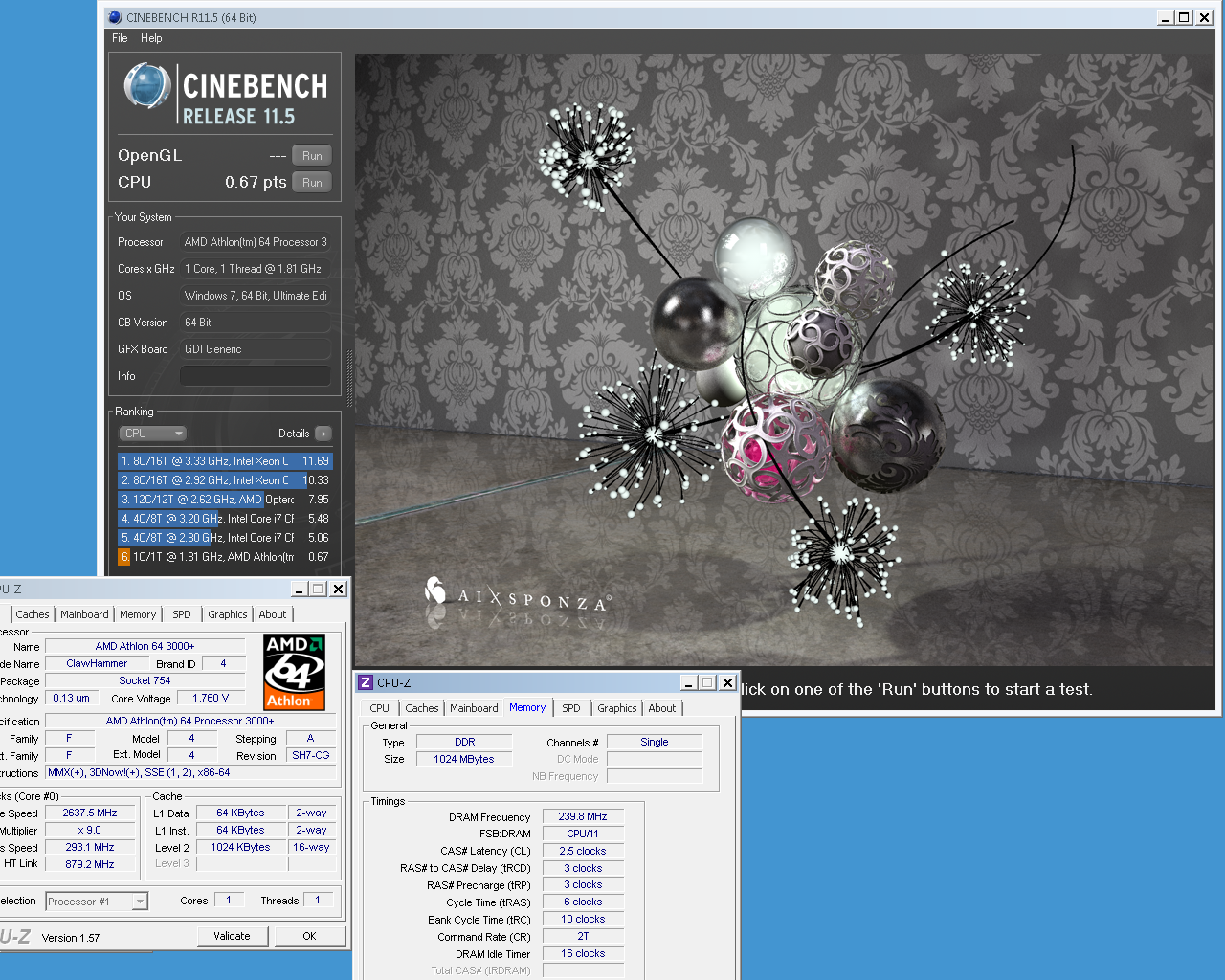The image size is (1225, 980).
Task: Click the 6 clocks tRAS value
Action: [583, 902]
